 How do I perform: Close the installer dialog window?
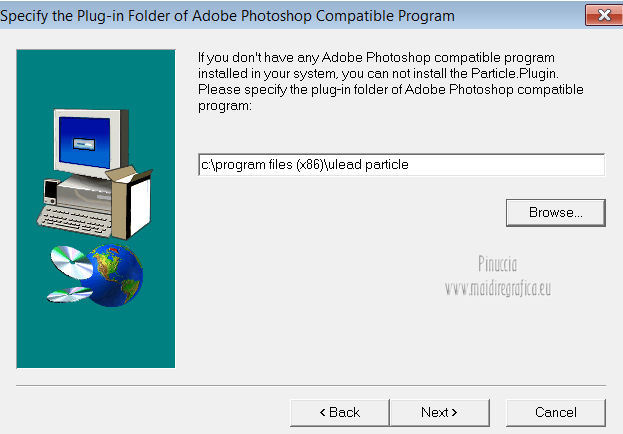[602, 16]
